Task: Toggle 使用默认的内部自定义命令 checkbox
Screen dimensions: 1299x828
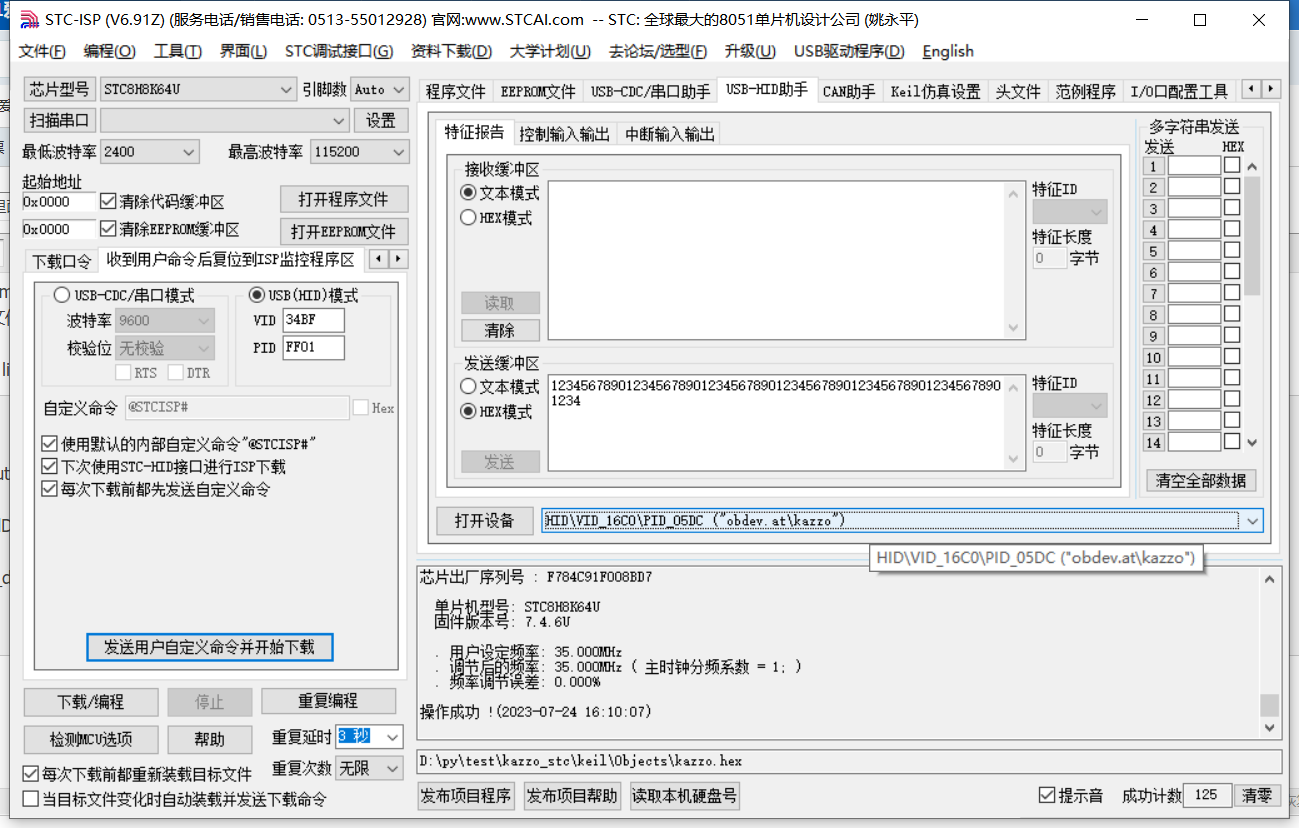Action: [49, 443]
